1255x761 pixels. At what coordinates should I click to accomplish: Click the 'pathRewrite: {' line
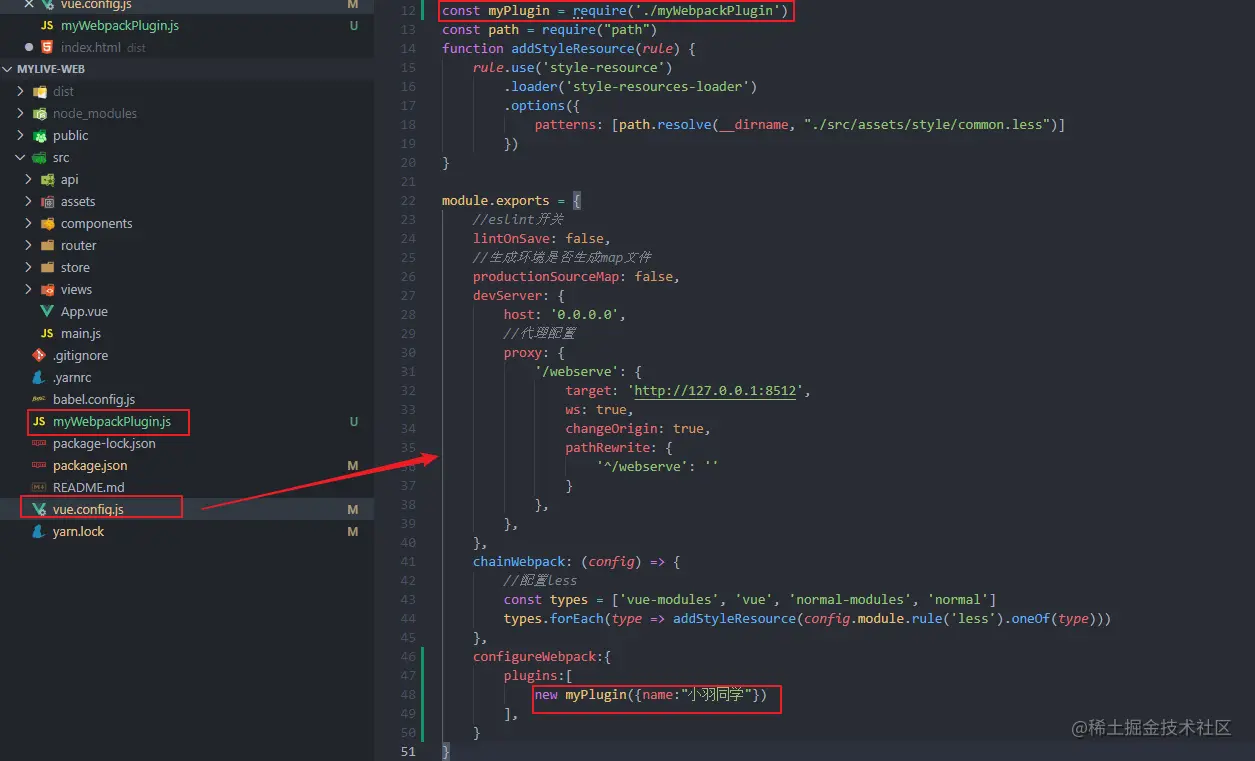point(619,447)
